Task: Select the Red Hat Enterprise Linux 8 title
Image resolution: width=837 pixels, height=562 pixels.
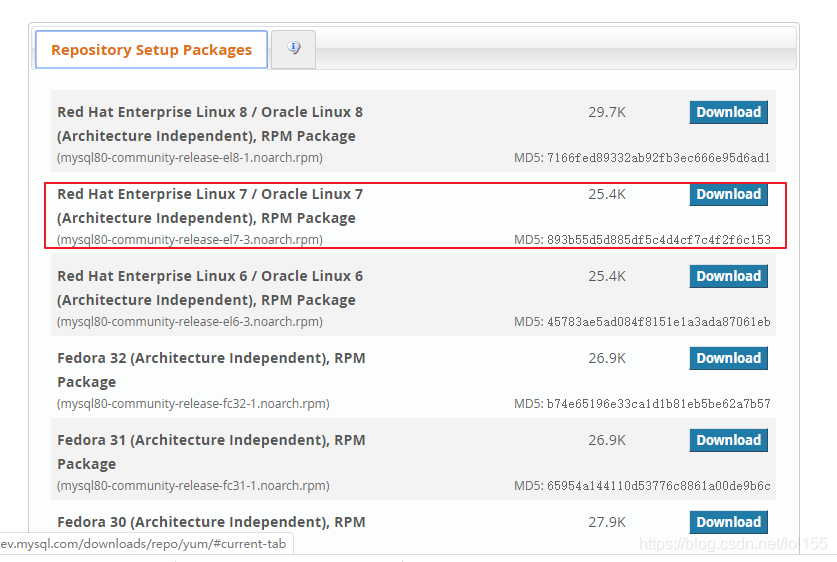Action: (x=210, y=124)
